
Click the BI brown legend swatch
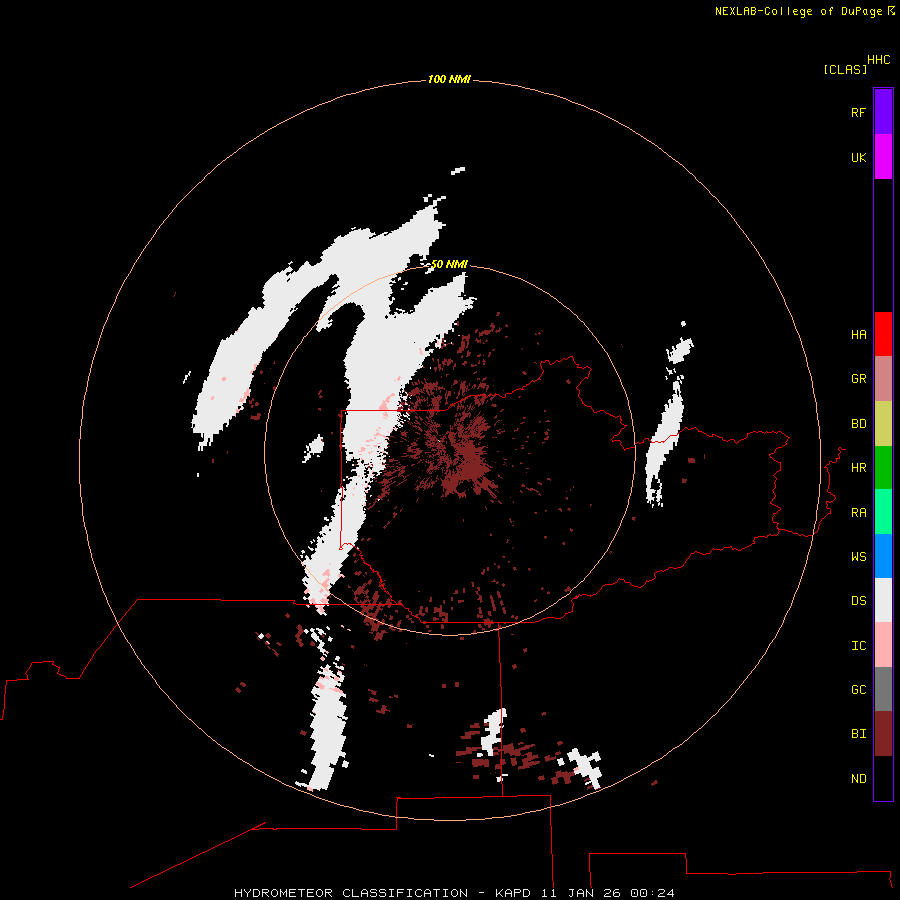coord(883,734)
